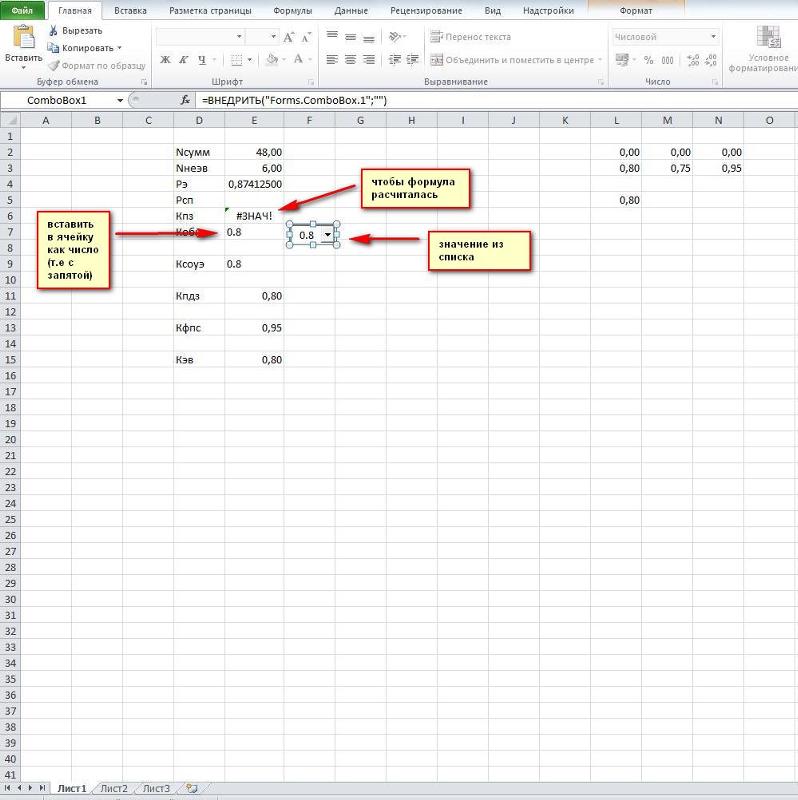The width and height of the screenshot is (798, 800).
Task: Apply thousands separator (000) format
Action: (667, 60)
